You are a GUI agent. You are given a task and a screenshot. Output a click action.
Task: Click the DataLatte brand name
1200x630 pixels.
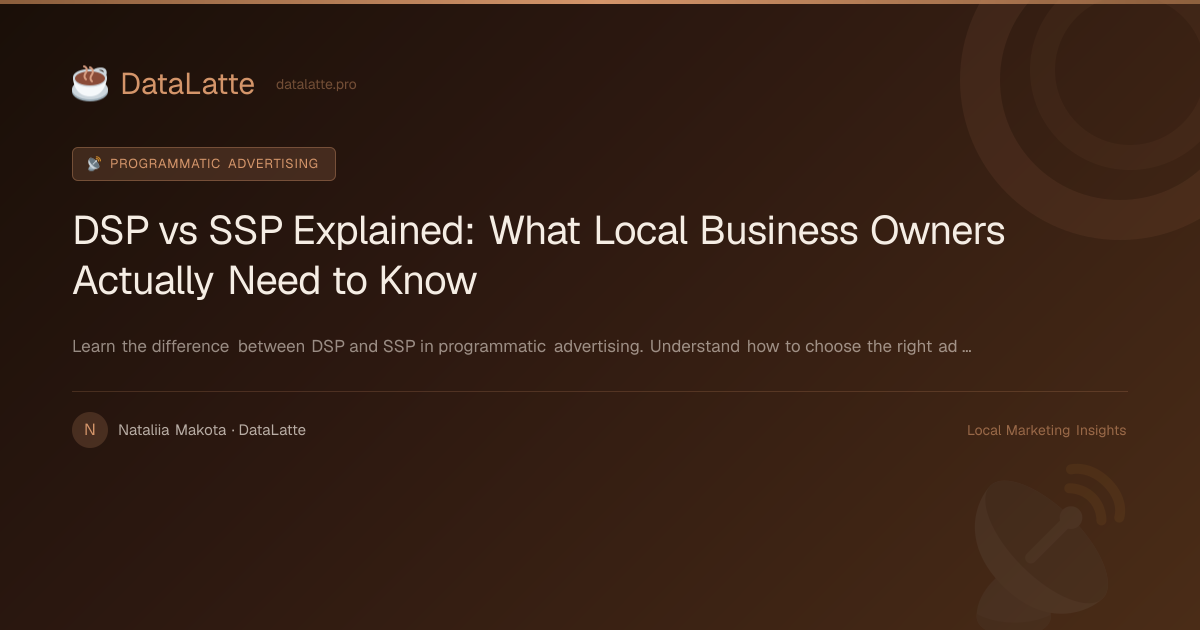coord(187,84)
